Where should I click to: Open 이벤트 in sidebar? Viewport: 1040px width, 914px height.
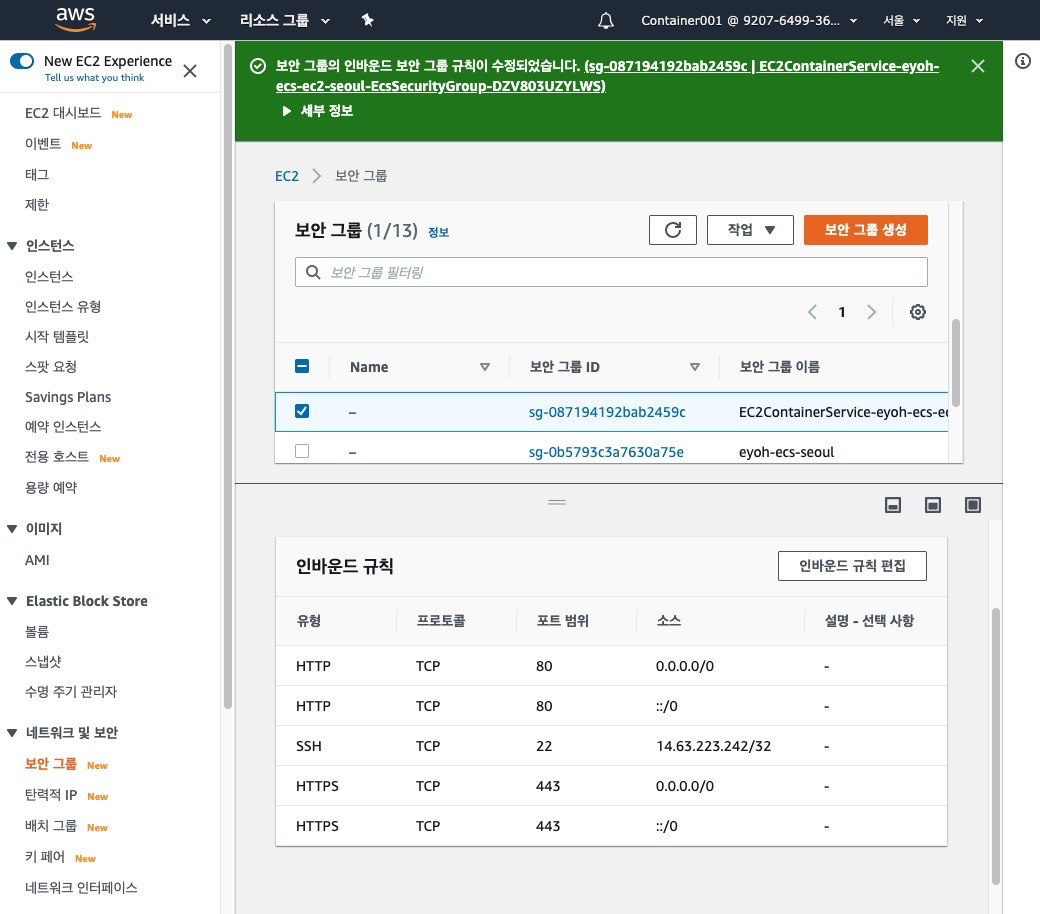(42, 144)
